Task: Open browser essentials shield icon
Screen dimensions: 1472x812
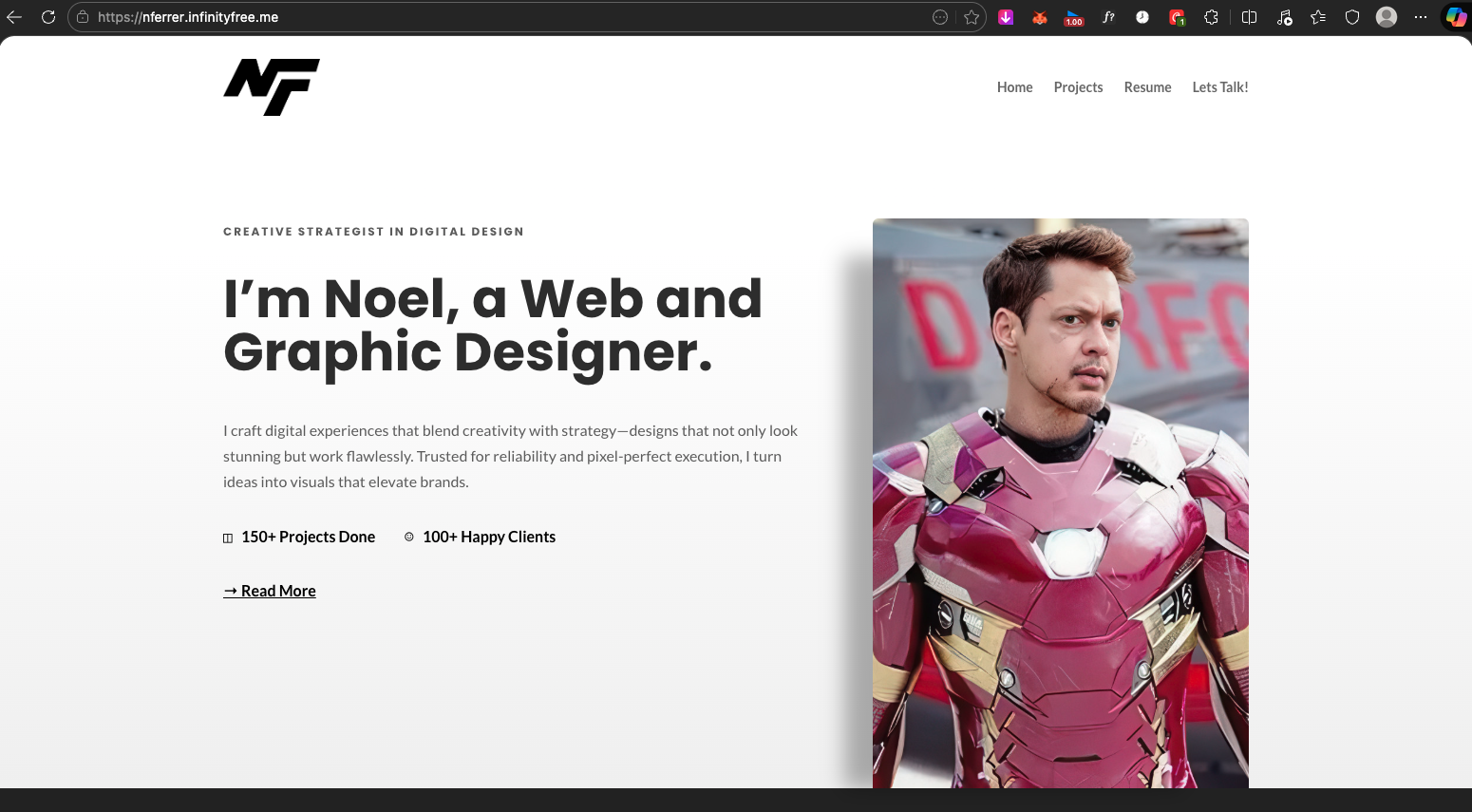Action: (1352, 17)
